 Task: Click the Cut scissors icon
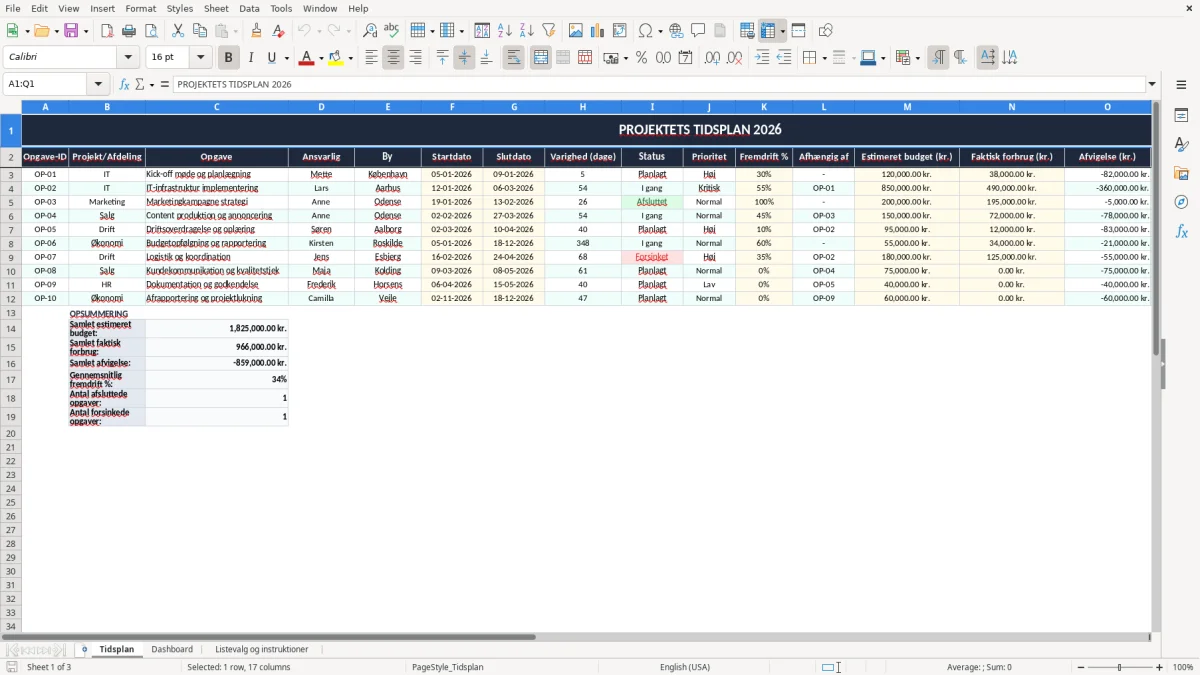point(178,31)
